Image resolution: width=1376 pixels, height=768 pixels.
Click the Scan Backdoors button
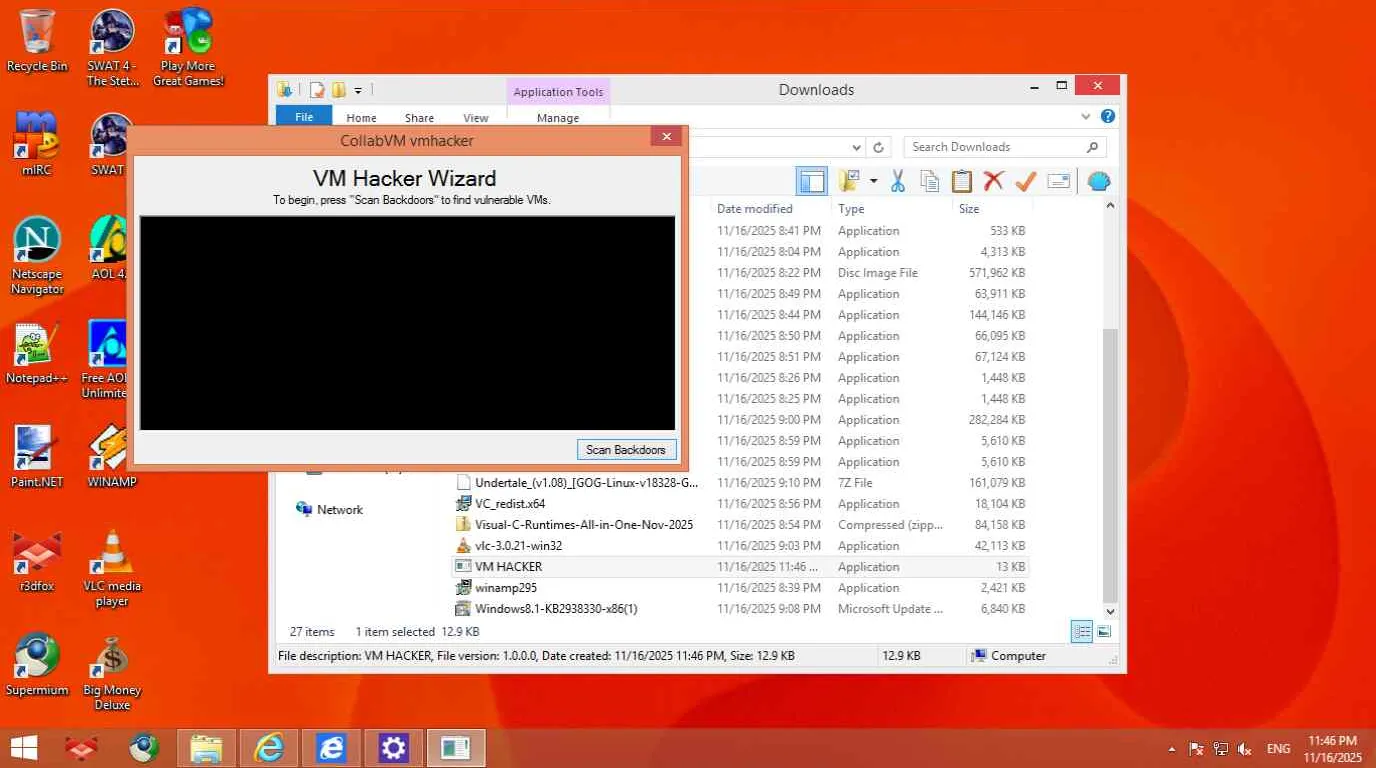[626, 450]
